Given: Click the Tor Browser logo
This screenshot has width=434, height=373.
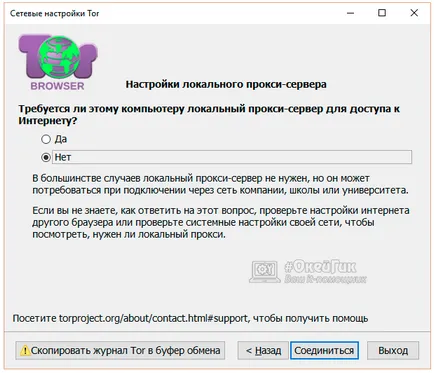Looking at the screenshot, I should coord(58,62).
